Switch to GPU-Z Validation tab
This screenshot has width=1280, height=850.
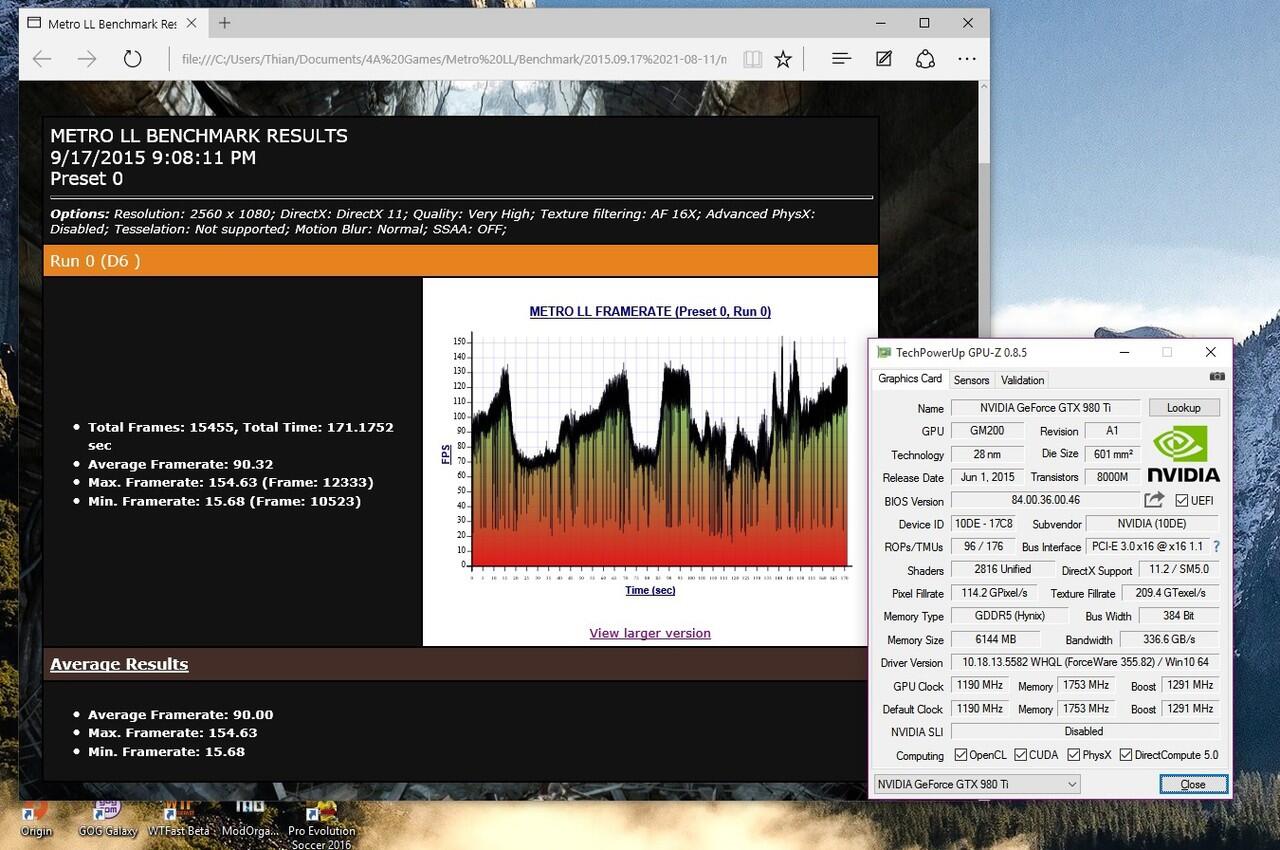click(1022, 380)
